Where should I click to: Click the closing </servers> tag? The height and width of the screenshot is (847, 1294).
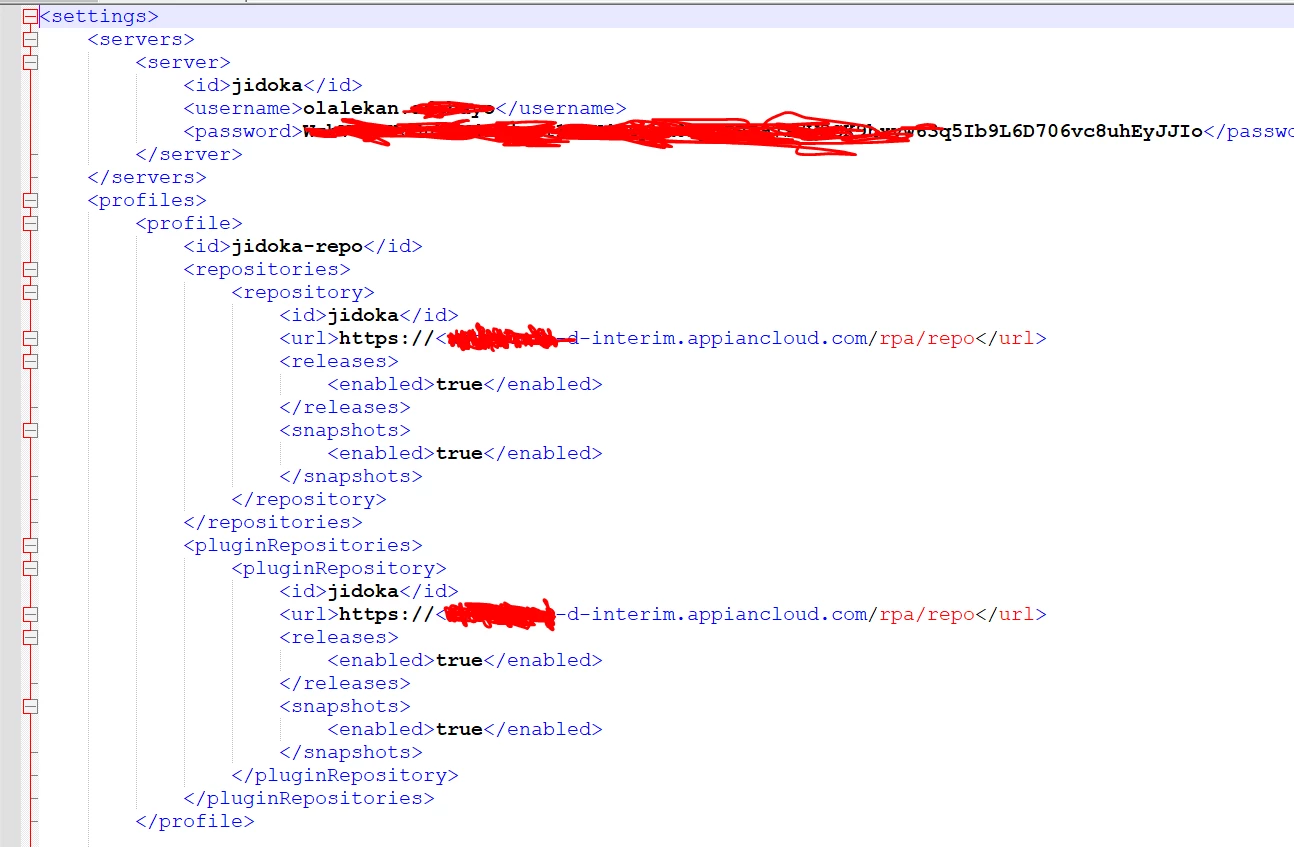coord(147,177)
